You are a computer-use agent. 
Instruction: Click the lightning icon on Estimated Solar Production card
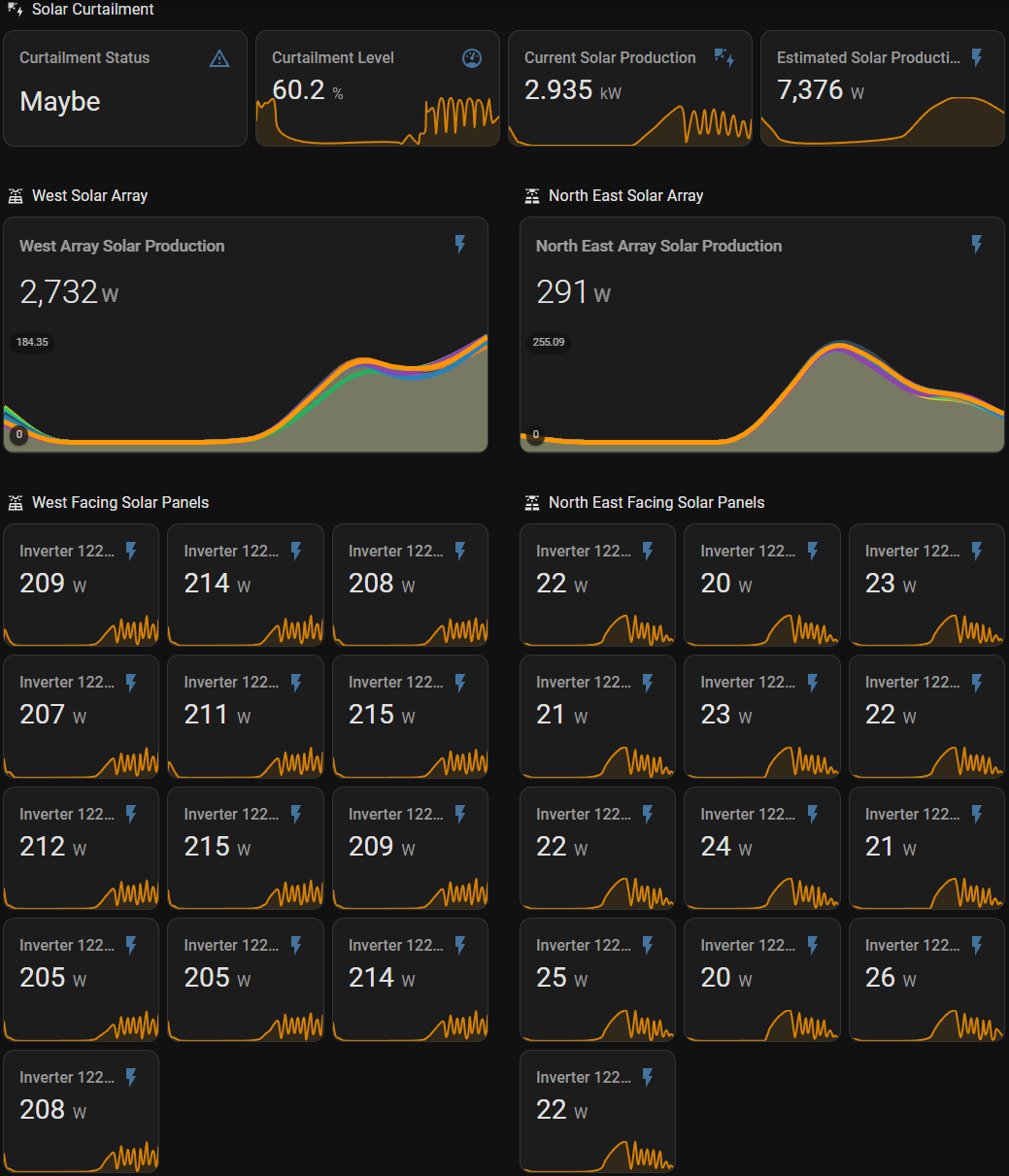click(977, 57)
